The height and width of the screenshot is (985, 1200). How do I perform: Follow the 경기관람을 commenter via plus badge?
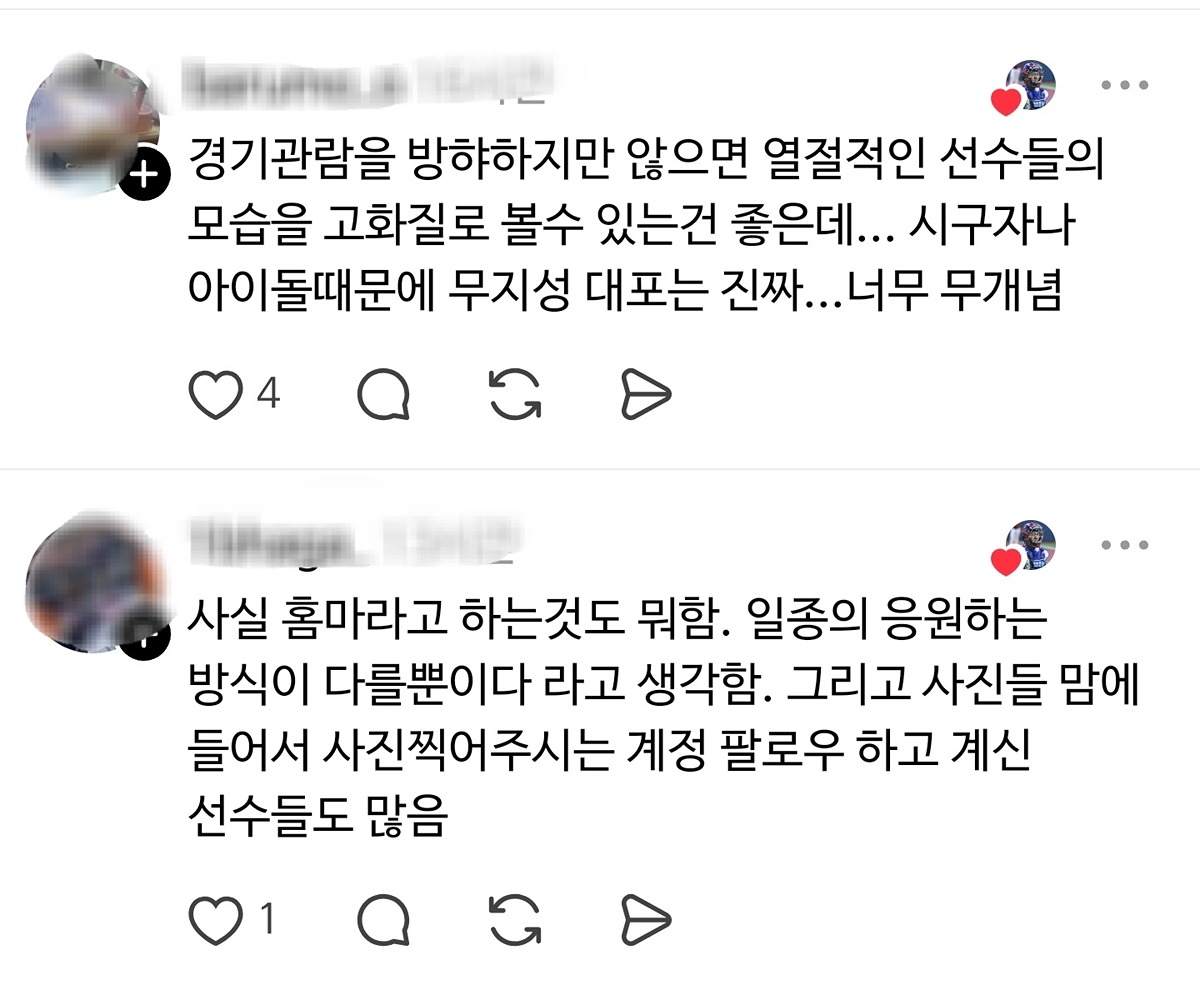(x=145, y=177)
